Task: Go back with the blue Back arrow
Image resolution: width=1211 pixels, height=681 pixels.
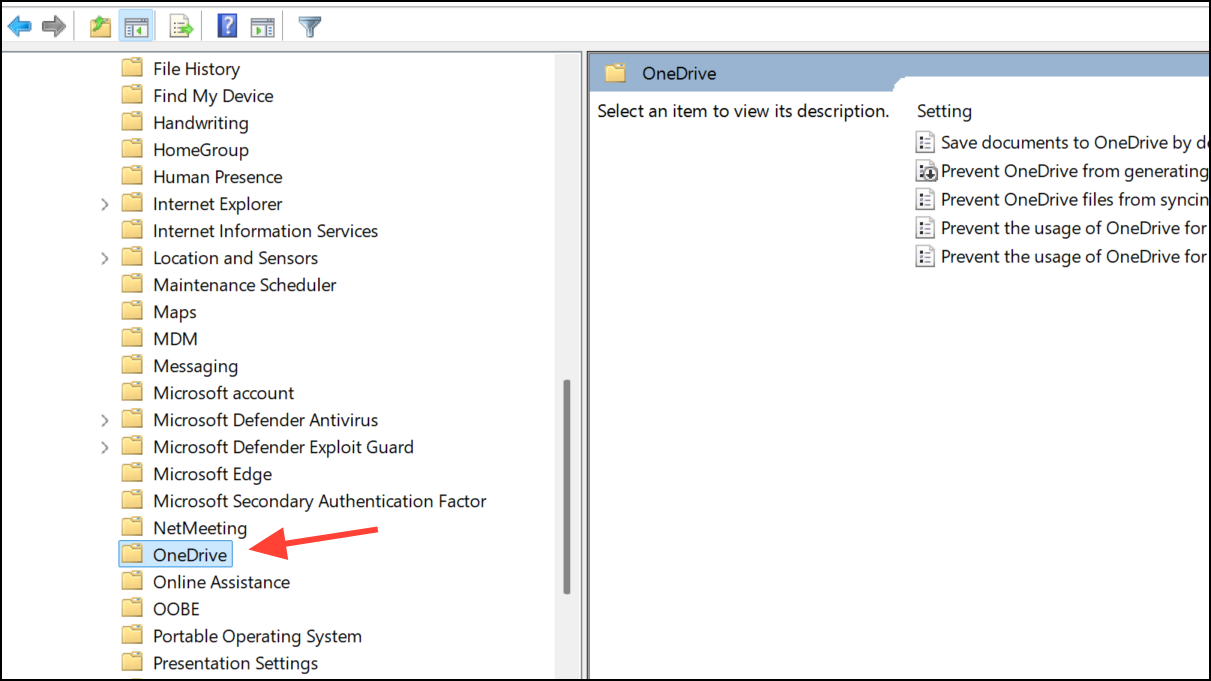Action: coord(20,26)
